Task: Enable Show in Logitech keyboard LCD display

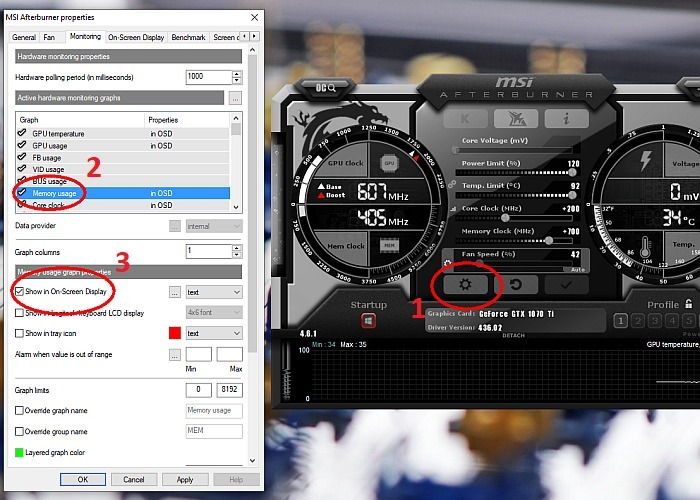Action: click(x=19, y=313)
